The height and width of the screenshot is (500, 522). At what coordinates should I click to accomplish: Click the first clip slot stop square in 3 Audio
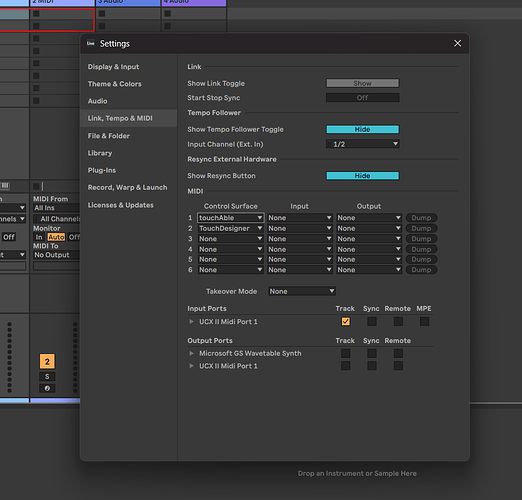pyautogui.click(x=102, y=14)
